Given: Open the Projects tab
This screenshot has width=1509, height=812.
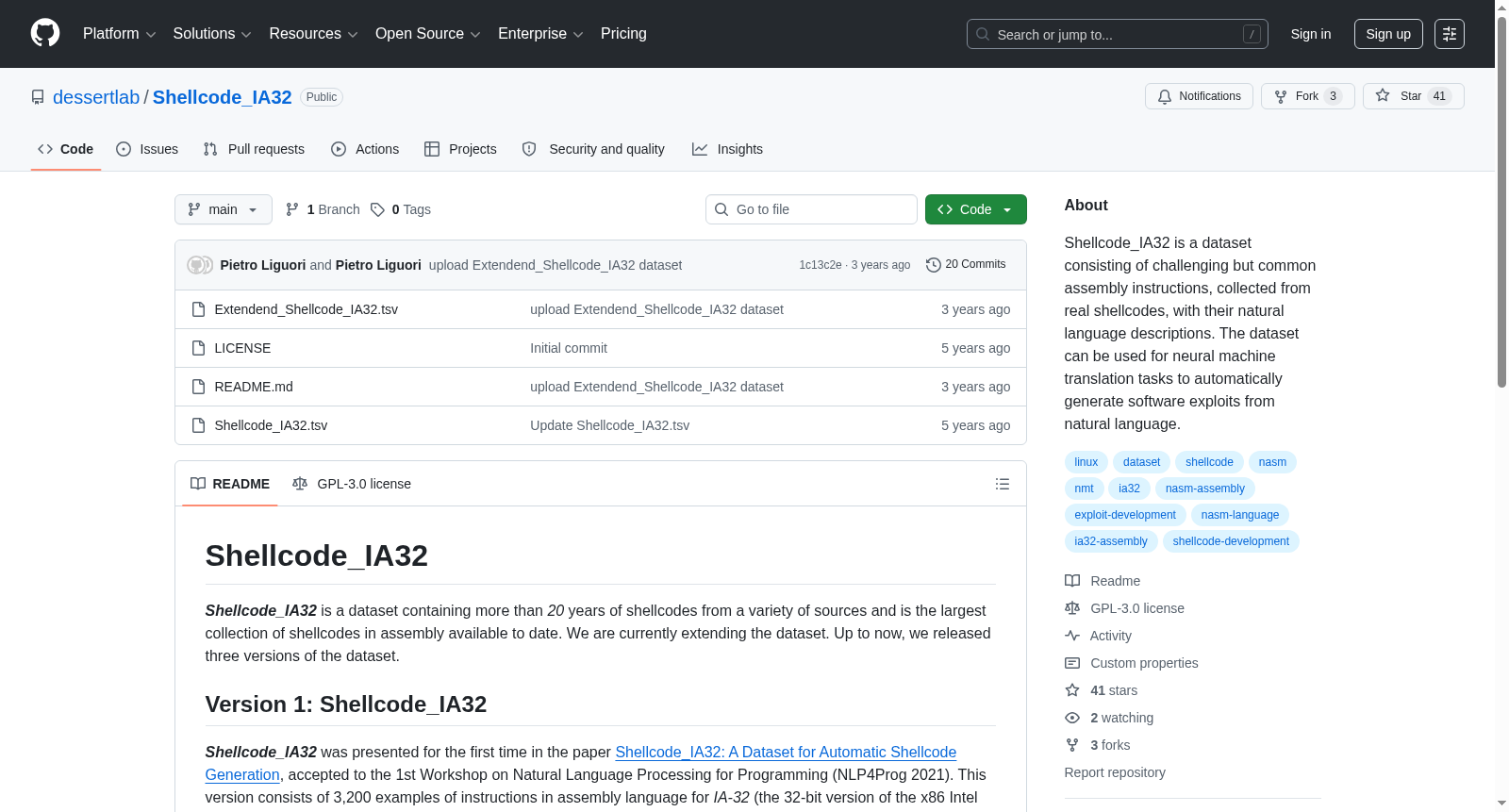Looking at the screenshot, I should [x=460, y=149].
